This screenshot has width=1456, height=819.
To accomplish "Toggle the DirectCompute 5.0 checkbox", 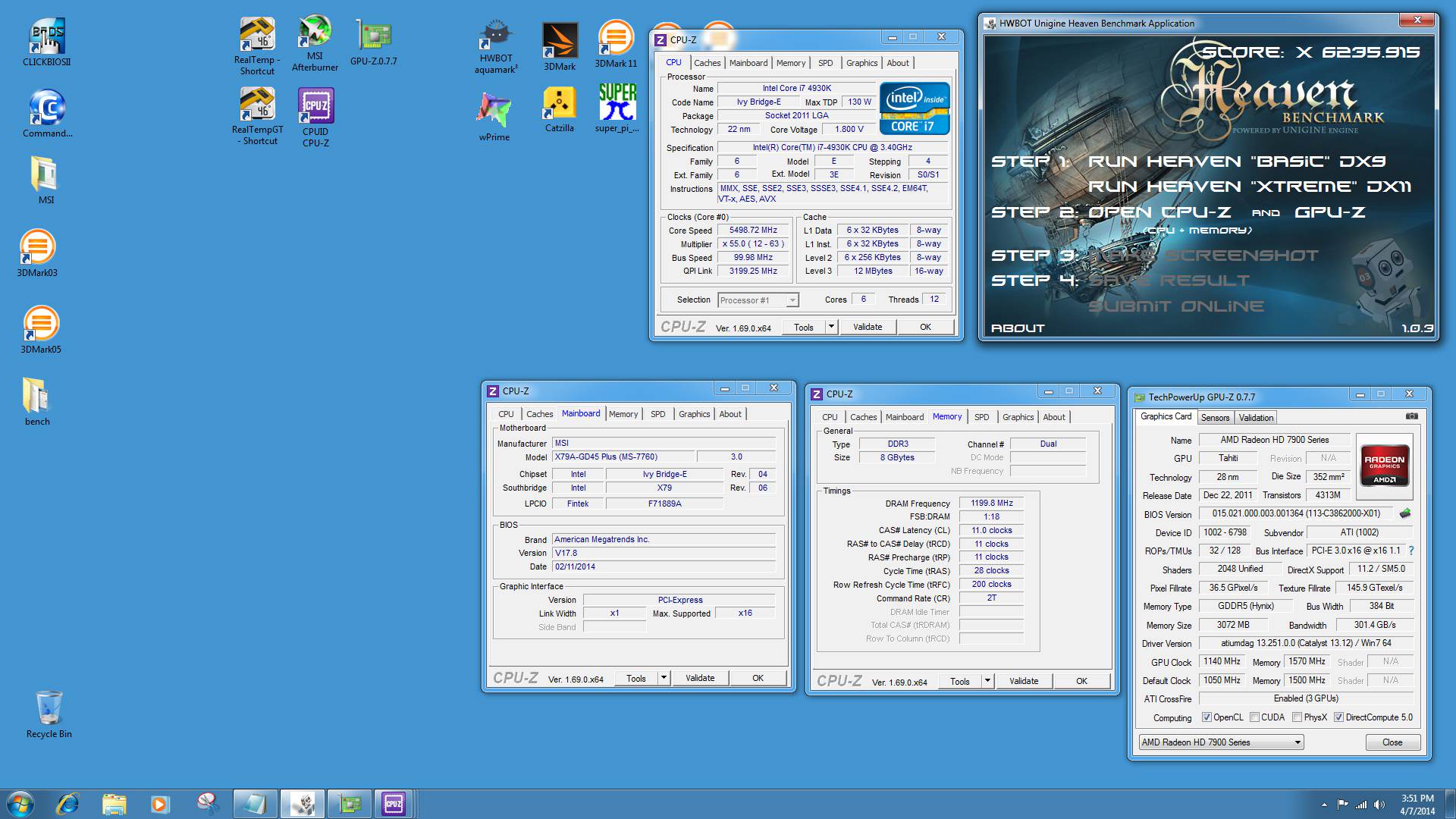I will (x=1339, y=717).
